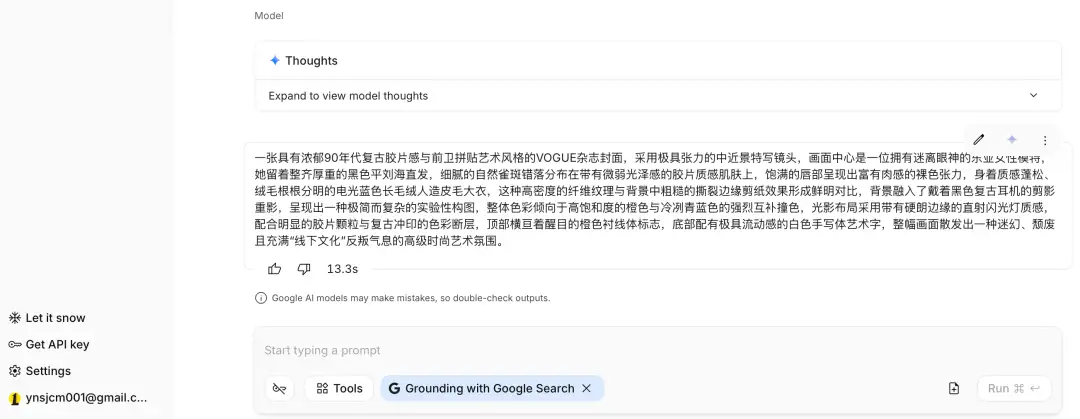Give the response a thumbs up
Image resolution: width=1080 pixels, height=419 pixels.
pyautogui.click(x=275, y=269)
